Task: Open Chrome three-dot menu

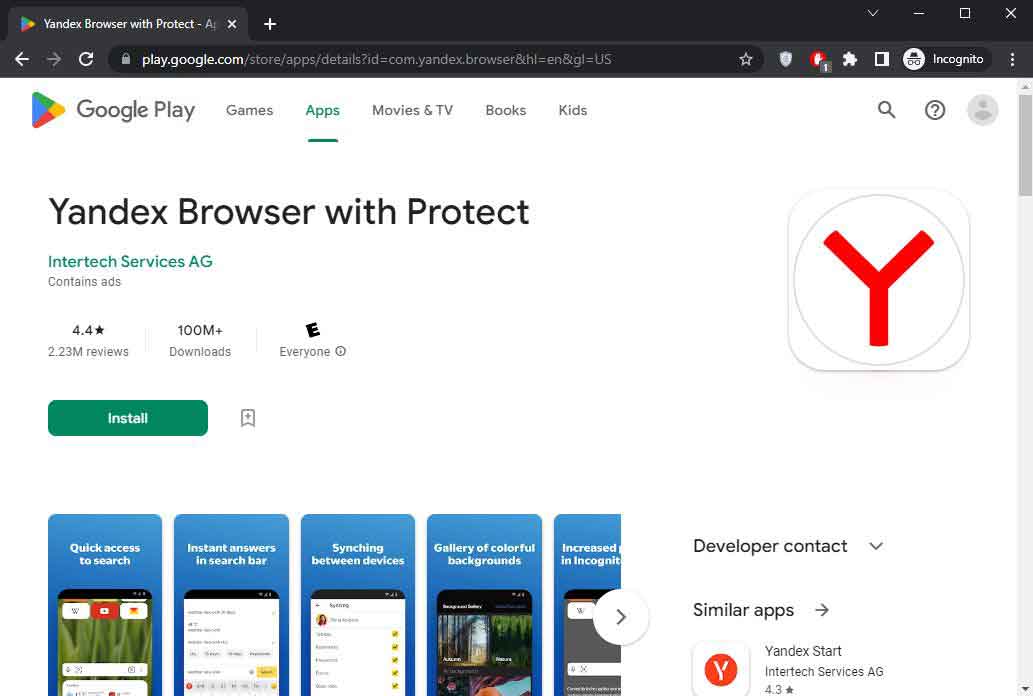Action: 1012,59
